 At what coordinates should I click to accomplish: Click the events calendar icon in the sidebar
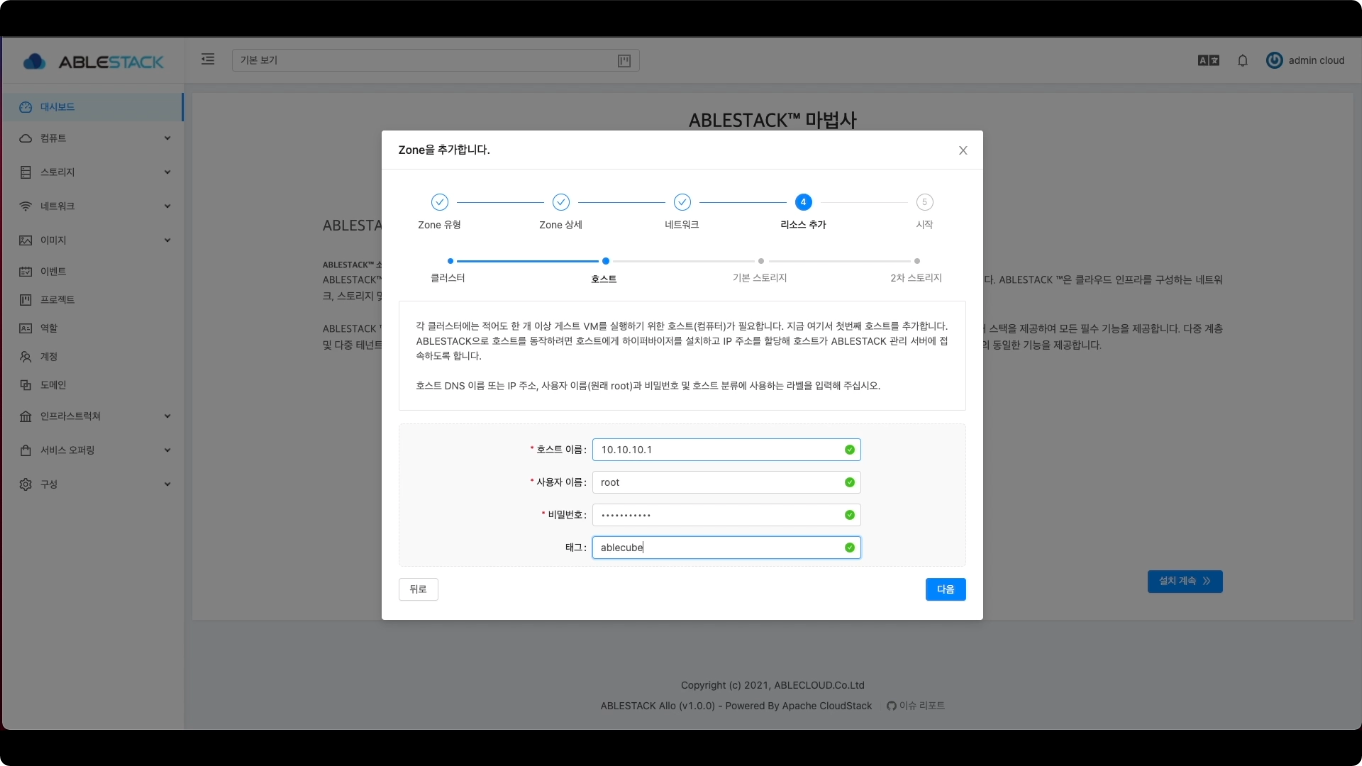26,271
